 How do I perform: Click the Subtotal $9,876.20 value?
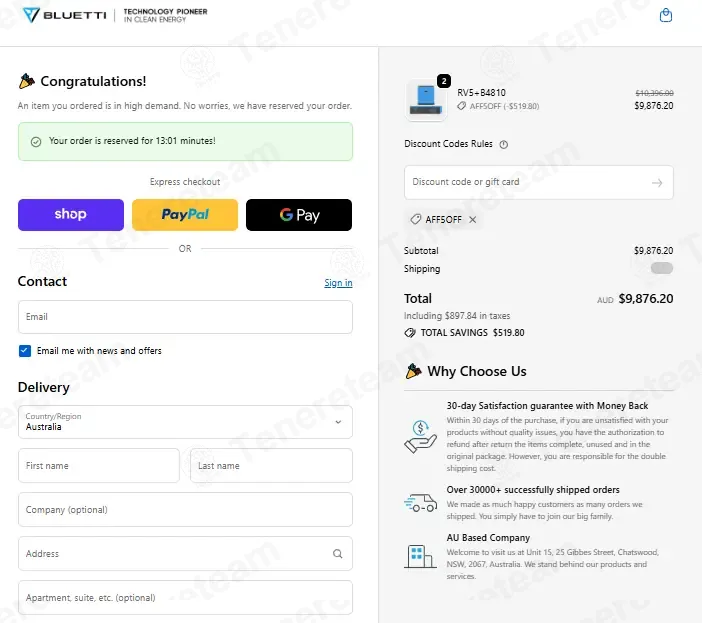coord(654,251)
